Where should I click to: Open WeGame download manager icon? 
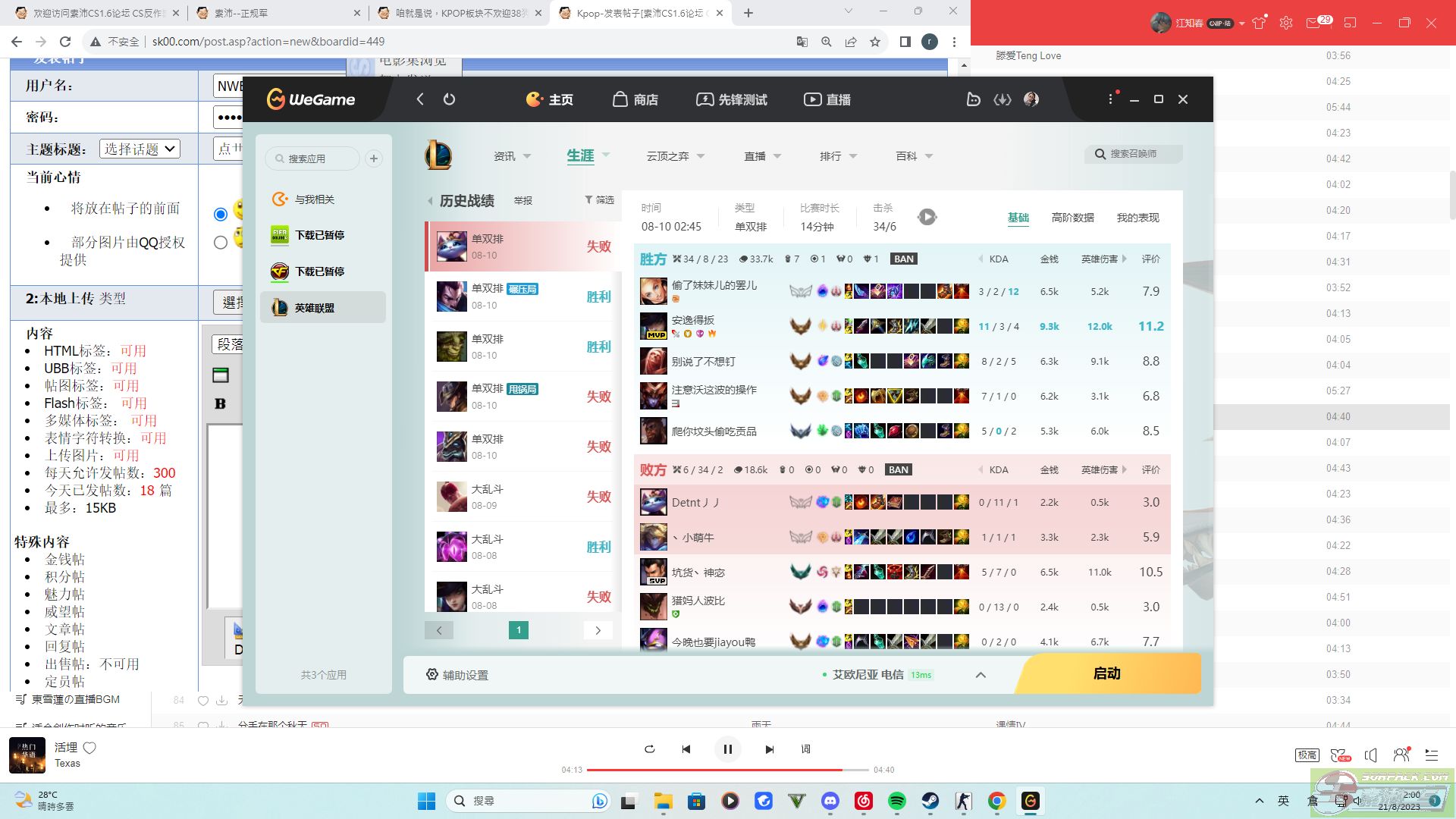click(1003, 99)
